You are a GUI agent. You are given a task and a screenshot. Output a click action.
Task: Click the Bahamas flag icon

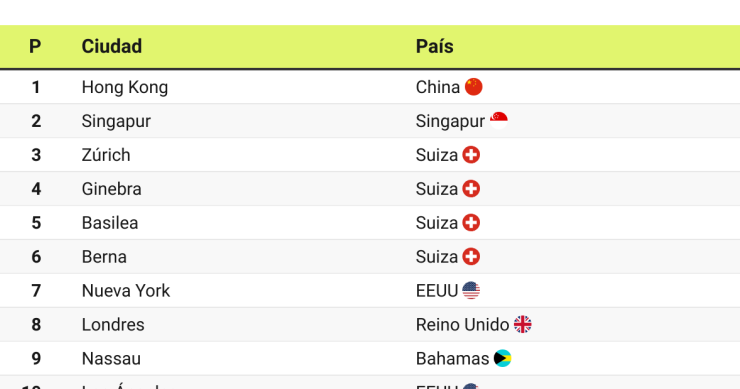(x=502, y=358)
